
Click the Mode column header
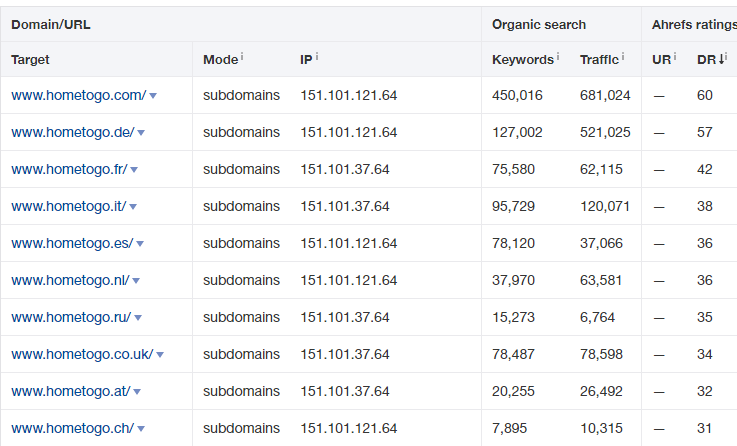coord(220,60)
